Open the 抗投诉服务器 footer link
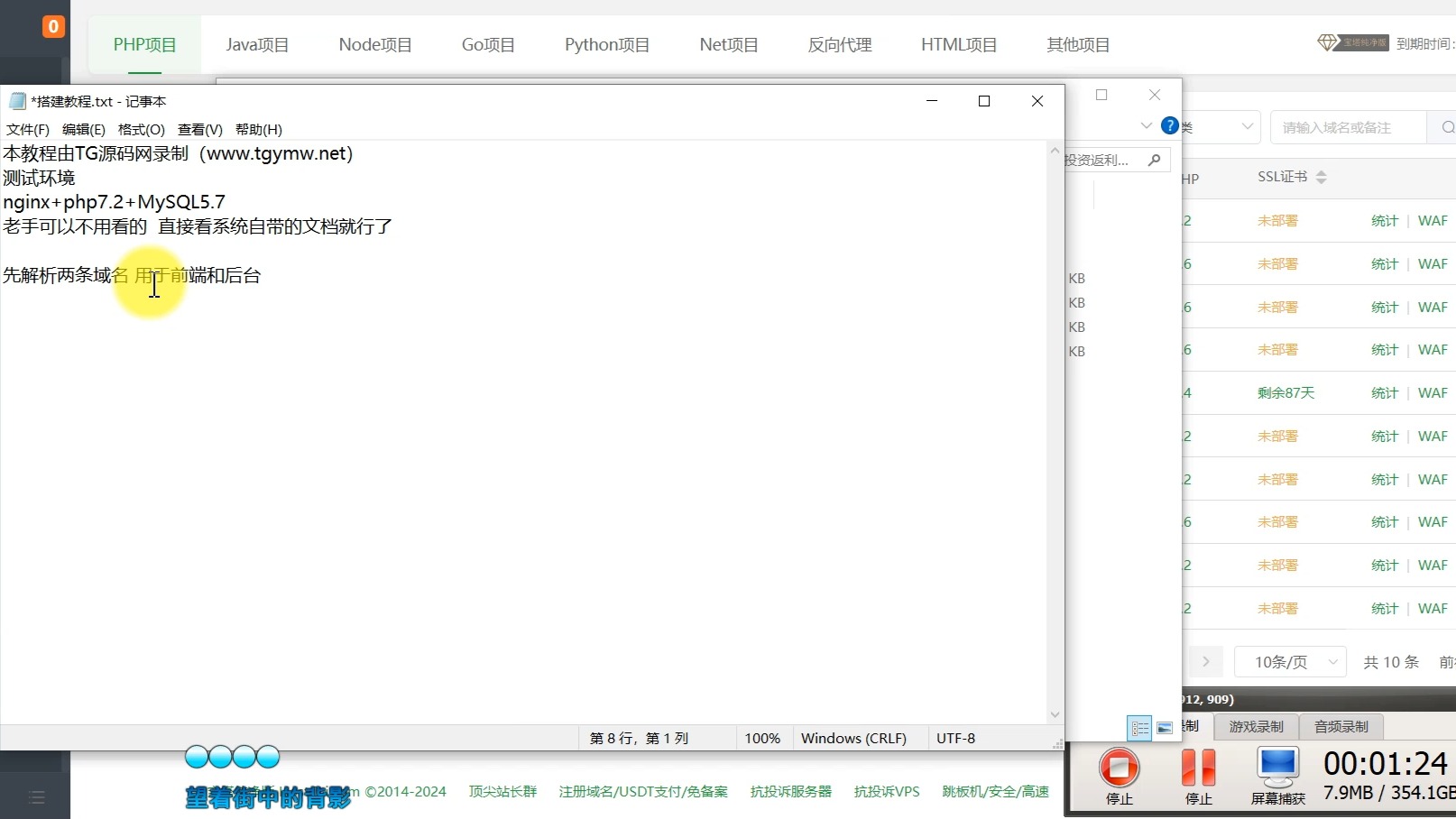Screen dimensions: 1456x819 (791, 791)
